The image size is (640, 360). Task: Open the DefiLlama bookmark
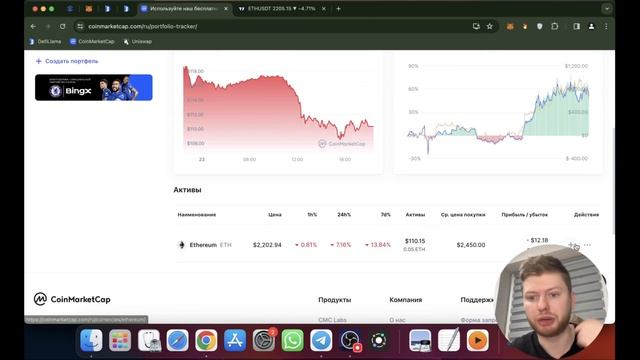pyautogui.click(x=45, y=42)
